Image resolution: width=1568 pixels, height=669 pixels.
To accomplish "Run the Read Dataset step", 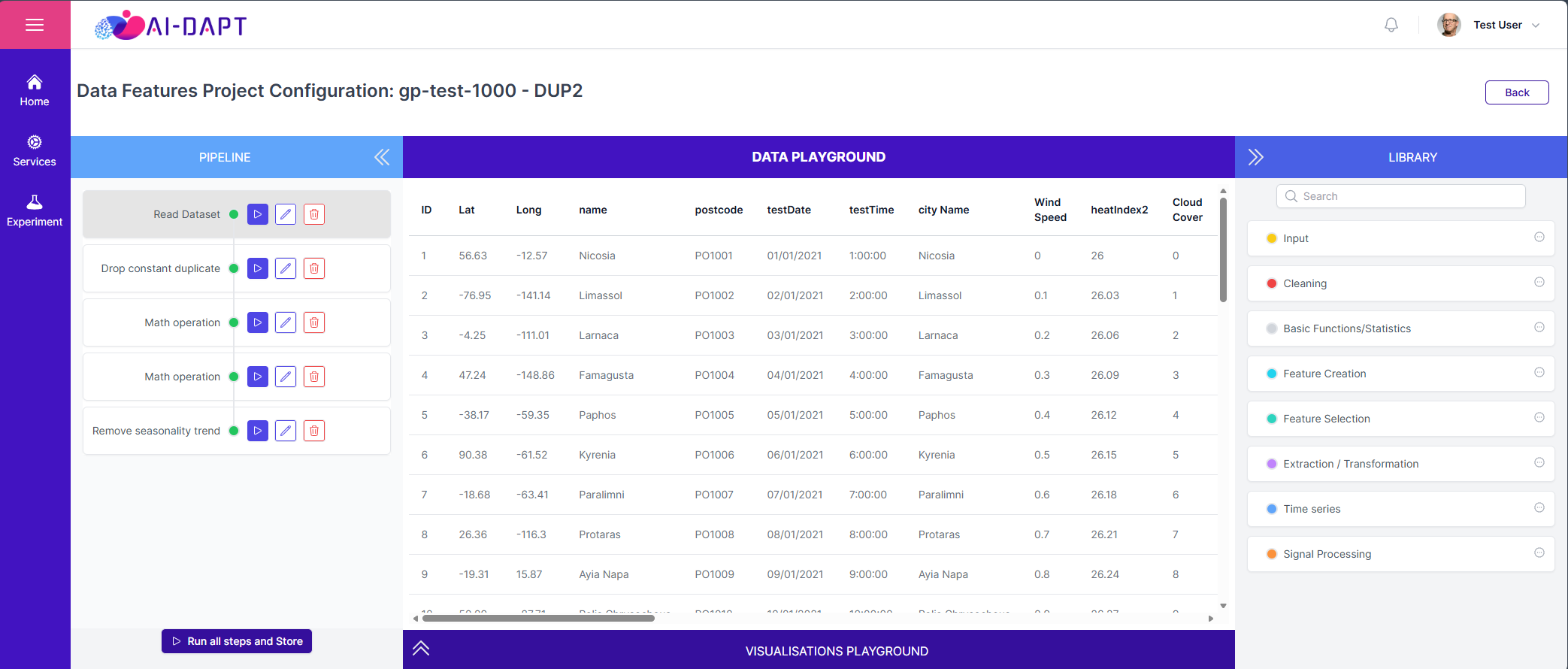I will tap(258, 214).
